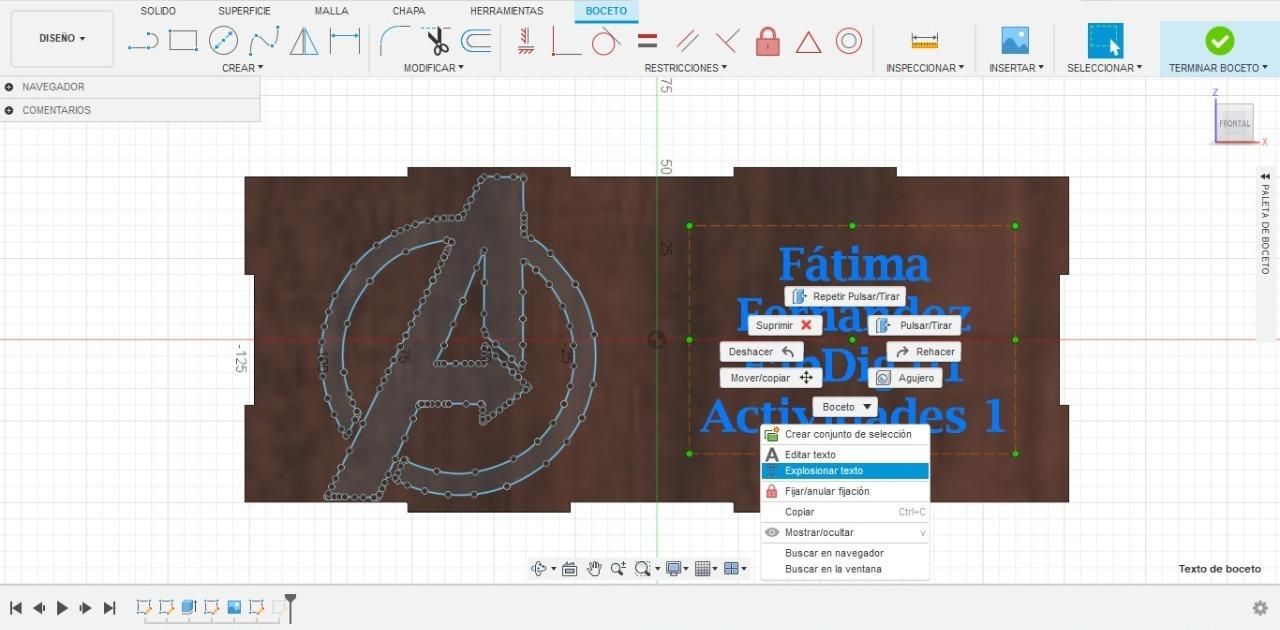
Task: Switch to the CHAPA tab
Action: 408,11
